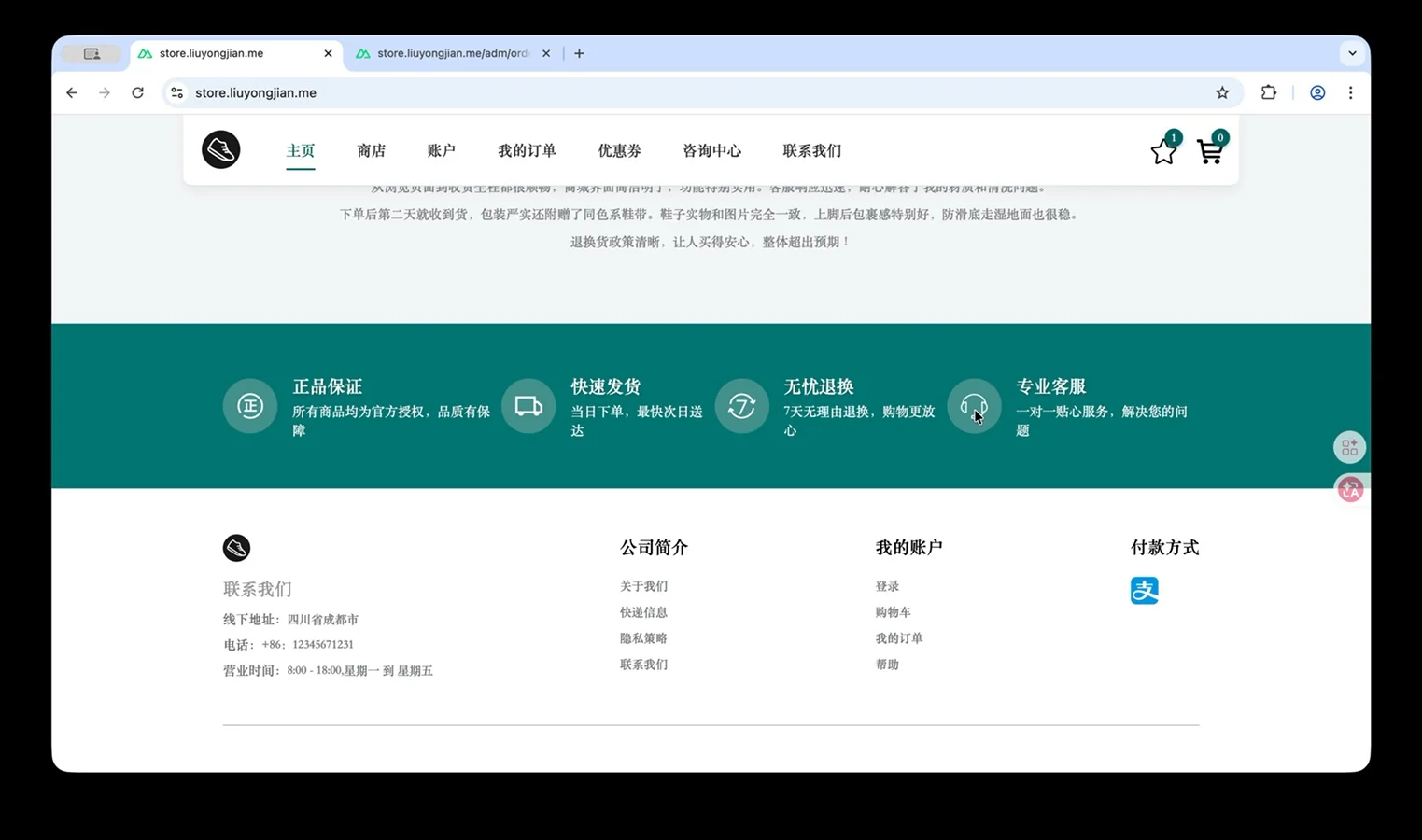Click the footer shoe logo
1422x840 pixels.
[236, 548]
